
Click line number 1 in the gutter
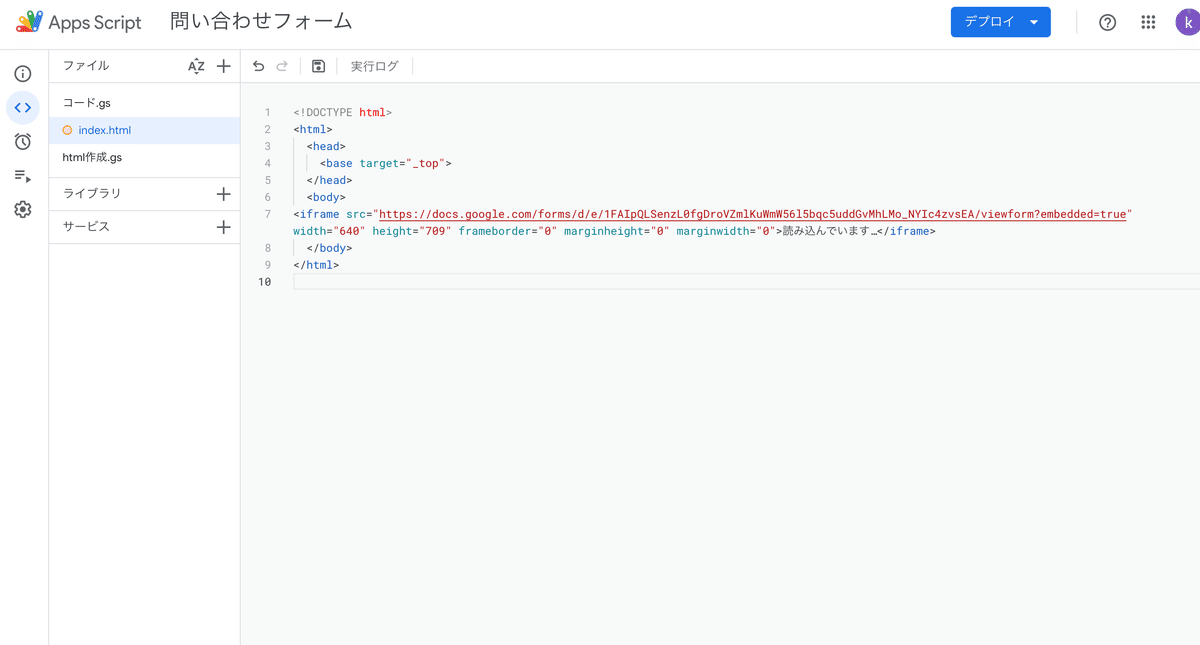coord(267,112)
